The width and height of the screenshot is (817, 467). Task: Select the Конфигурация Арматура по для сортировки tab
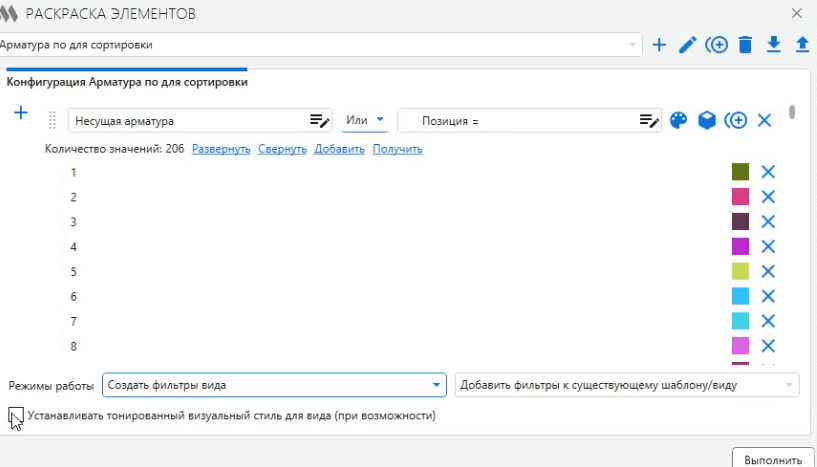pos(127,82)
